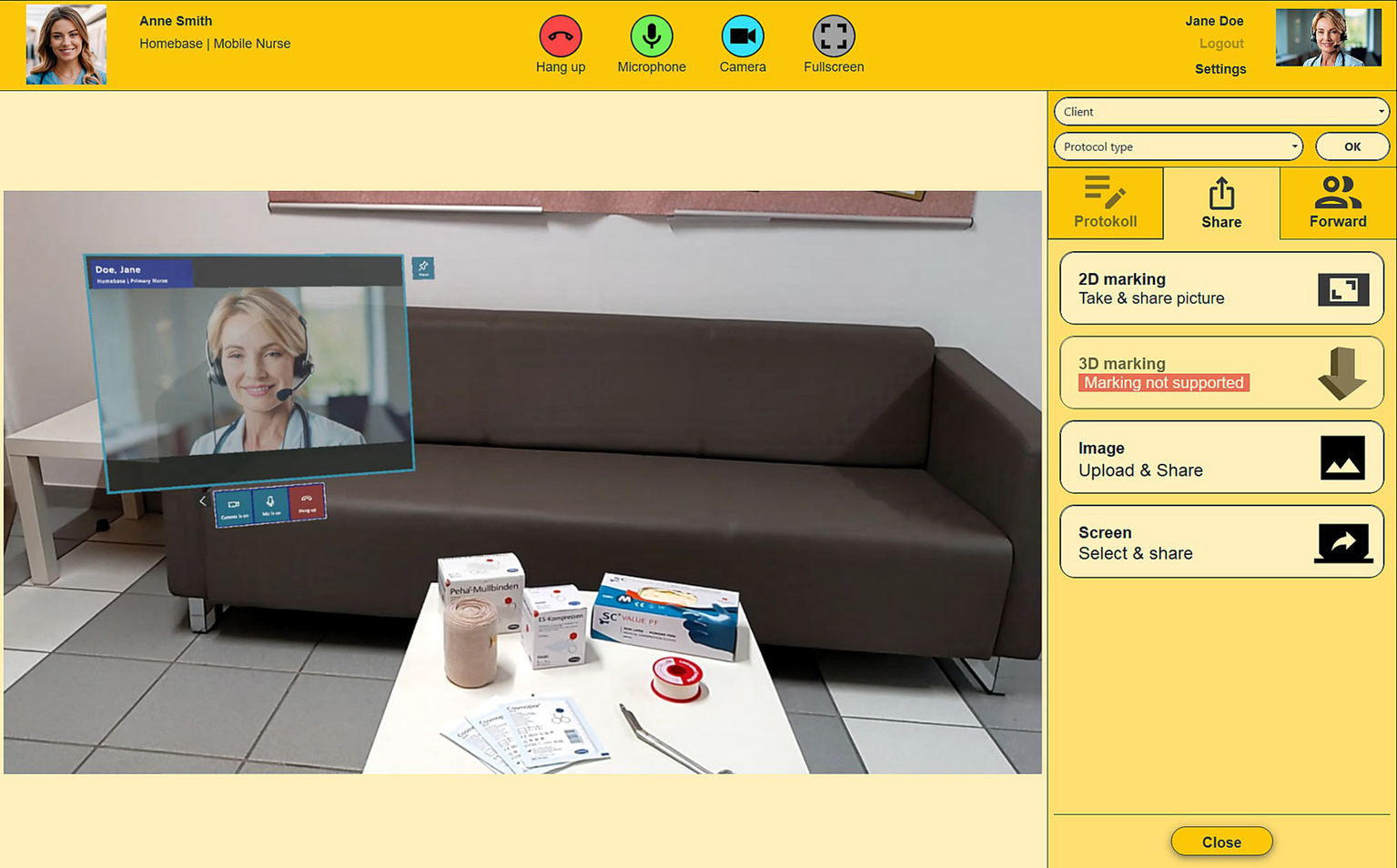Select the Share tab

pos(1220,203)
